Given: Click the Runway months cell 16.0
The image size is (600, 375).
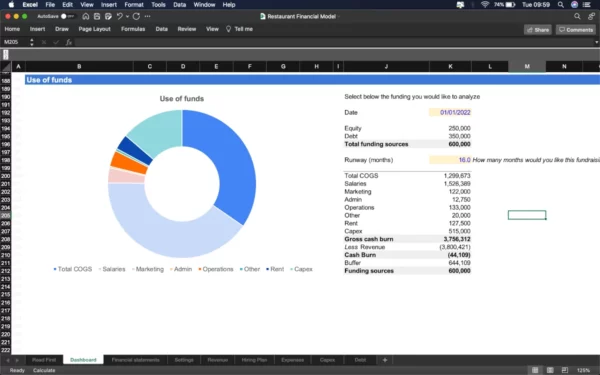Looking at the screenshot, I should 450,160.
